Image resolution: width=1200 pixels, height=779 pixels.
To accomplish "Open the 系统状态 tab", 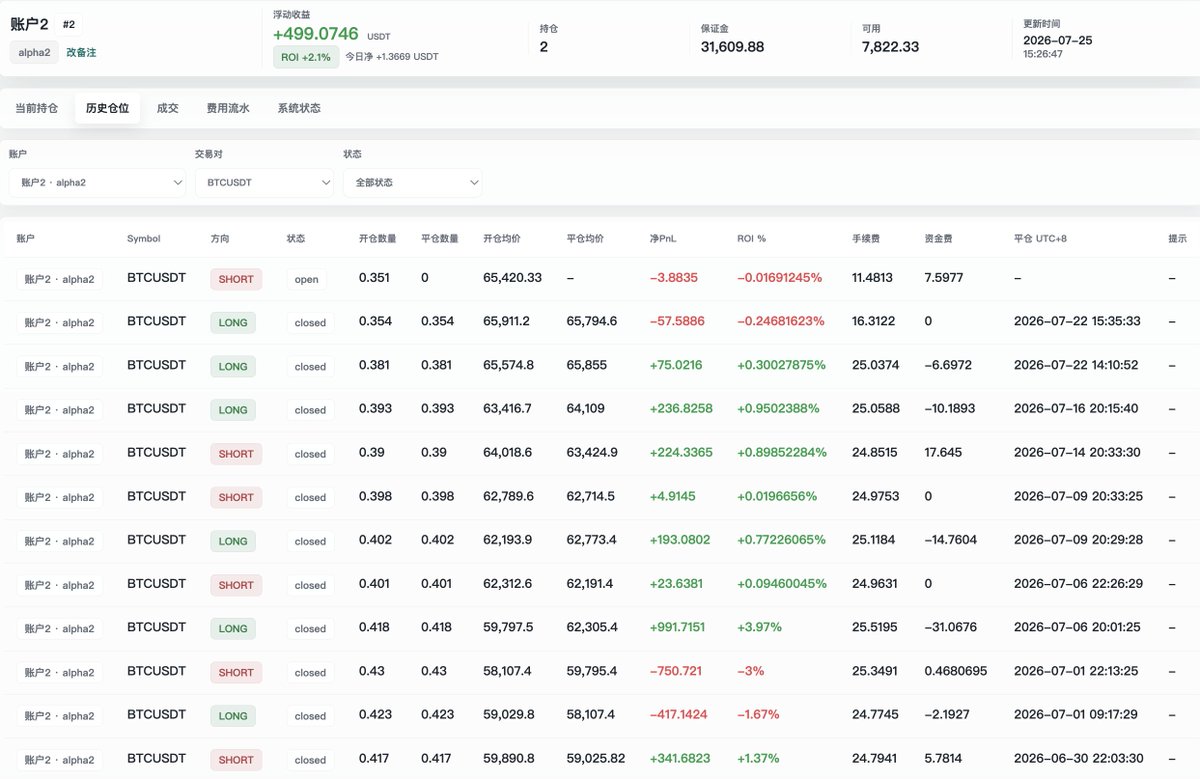I will click(299, 108).
